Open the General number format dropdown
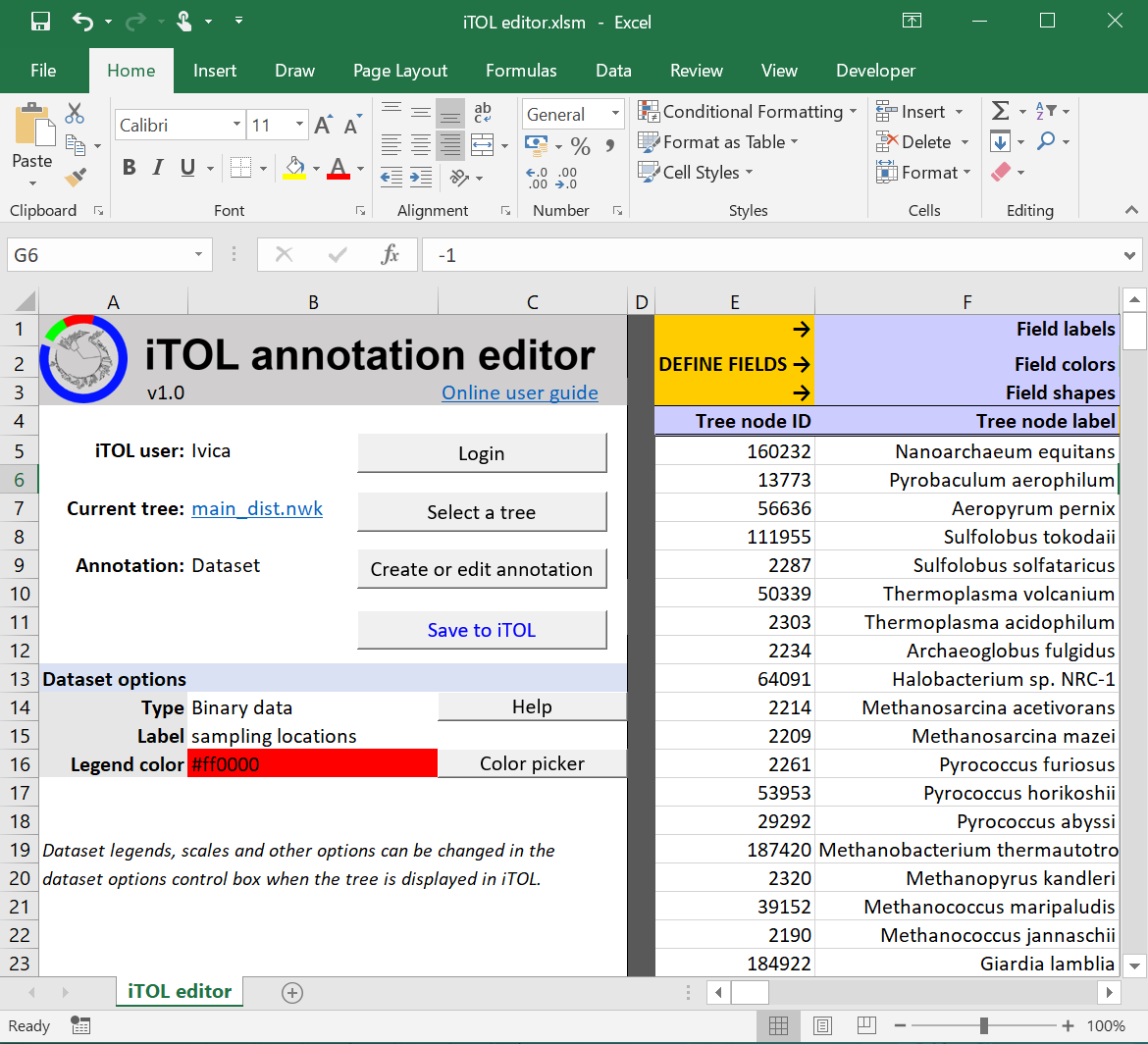Image resolution: width=1148 pixels, height=1044 pixels. coord(616,114)
